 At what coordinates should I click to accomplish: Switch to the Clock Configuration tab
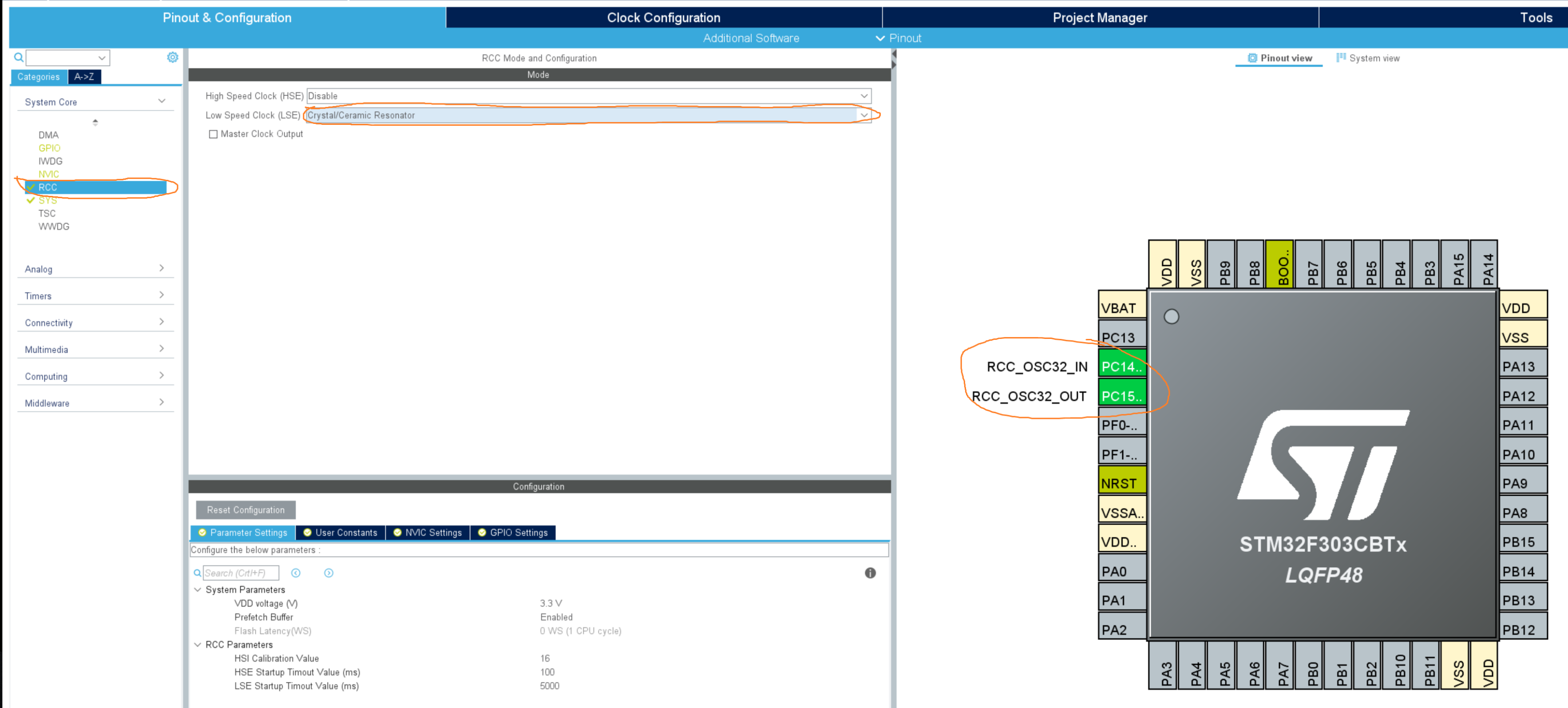tap(663, 18)
